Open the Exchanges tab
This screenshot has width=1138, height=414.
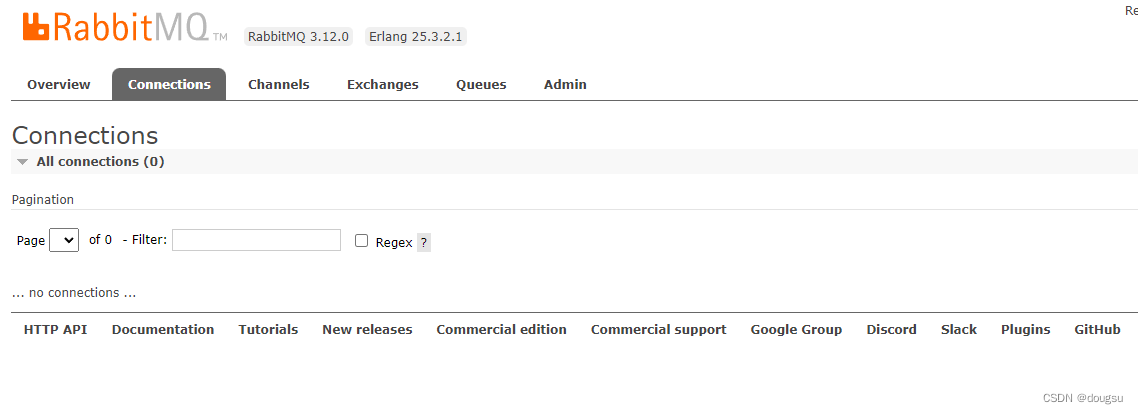tap(382, 84)
